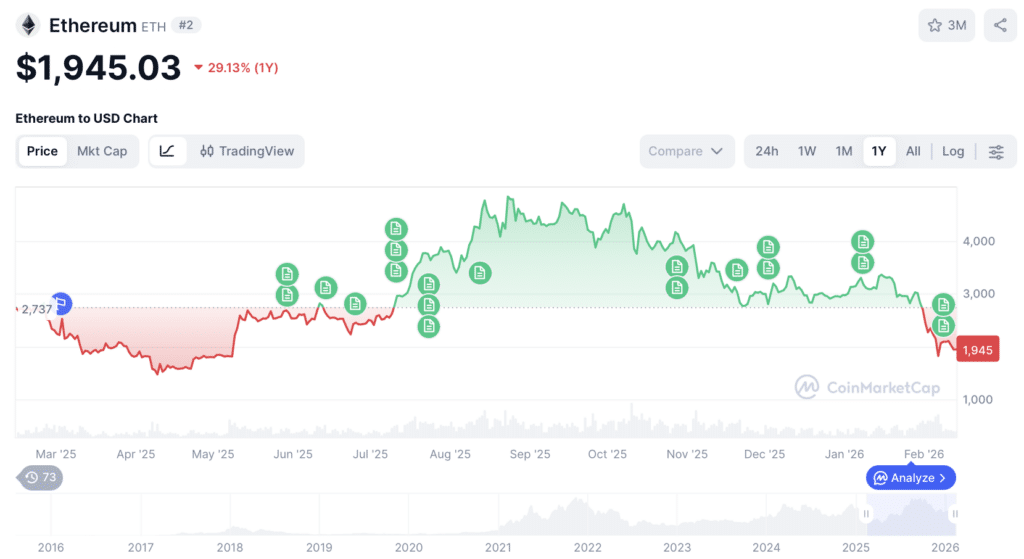
Task: Click the 2021 label in overview timeline
Action: tap(498, 547)
